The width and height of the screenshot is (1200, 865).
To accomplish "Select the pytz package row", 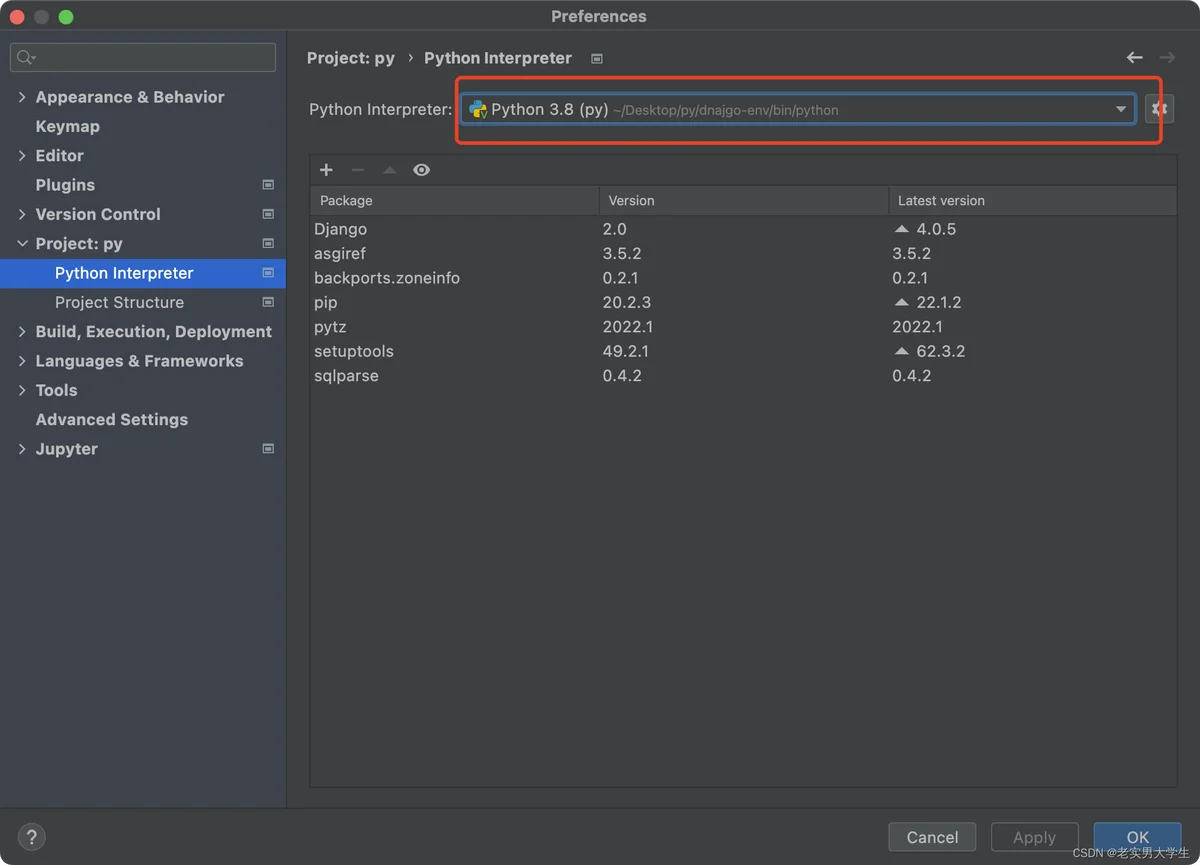I will pos(744,327).
